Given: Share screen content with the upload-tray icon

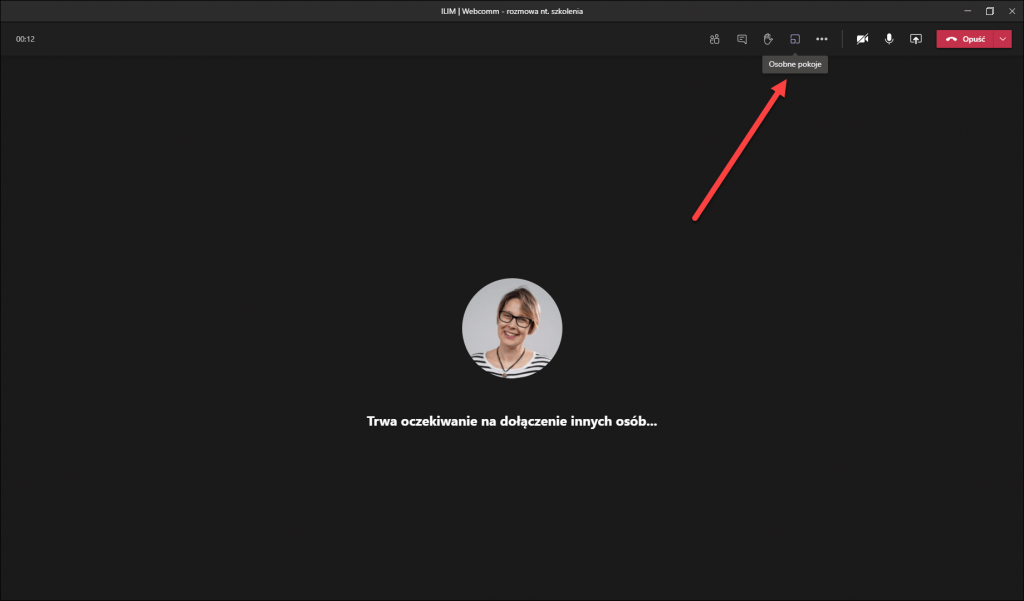Looking at the screenshot, I should point(915,39).
